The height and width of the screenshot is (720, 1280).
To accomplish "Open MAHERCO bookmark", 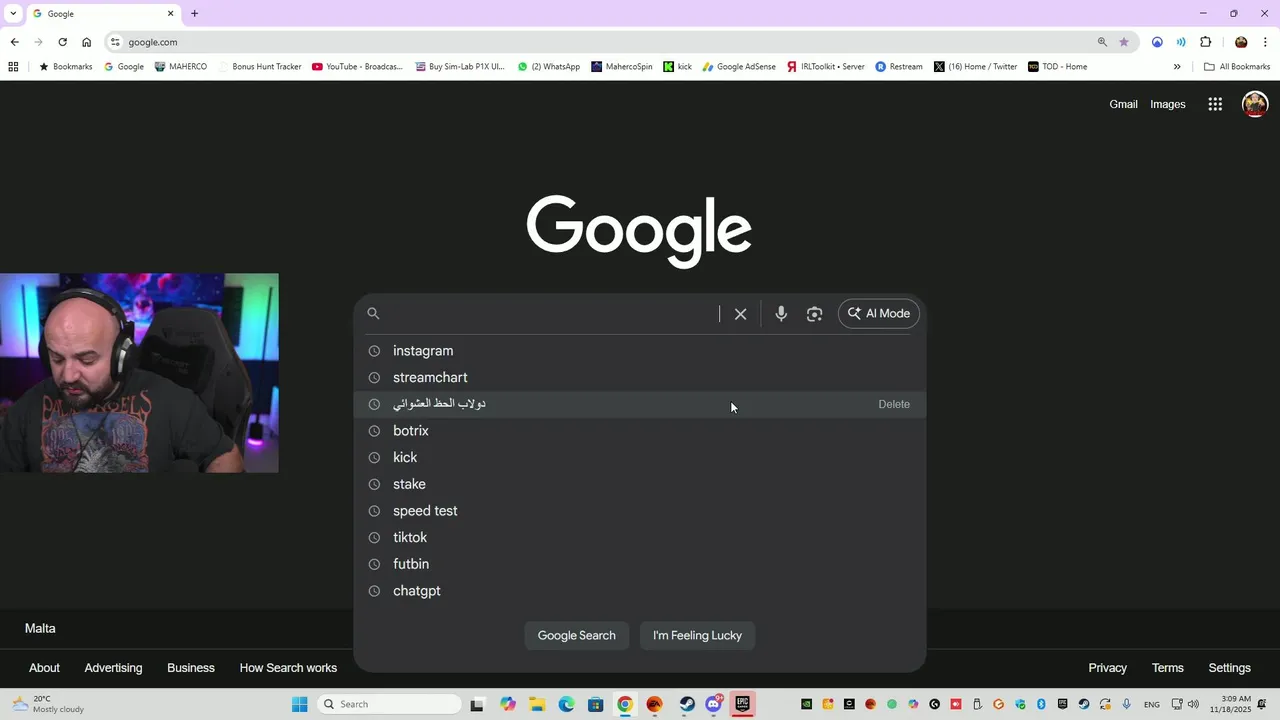I will point(181,67).
